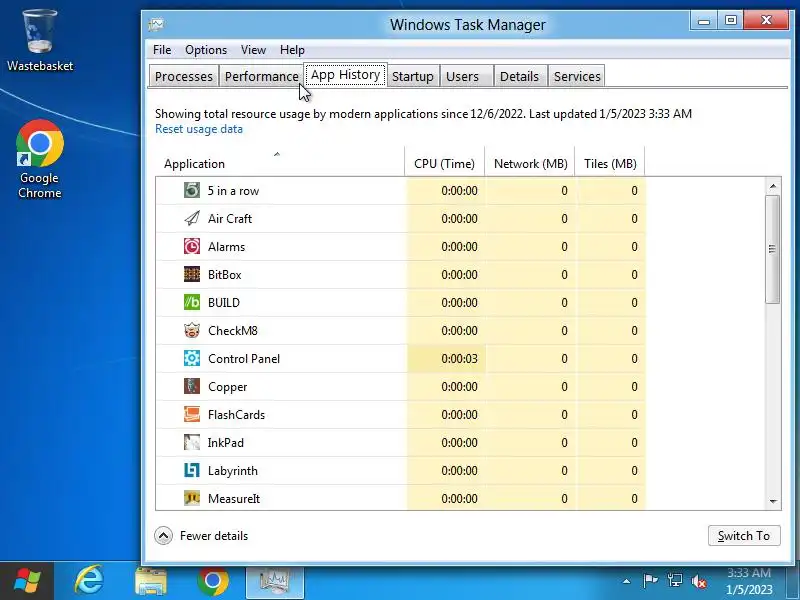Sort by the Application column header
This screenshot has width=800, height=600.
pyautogui.click(x=280, y=162)
